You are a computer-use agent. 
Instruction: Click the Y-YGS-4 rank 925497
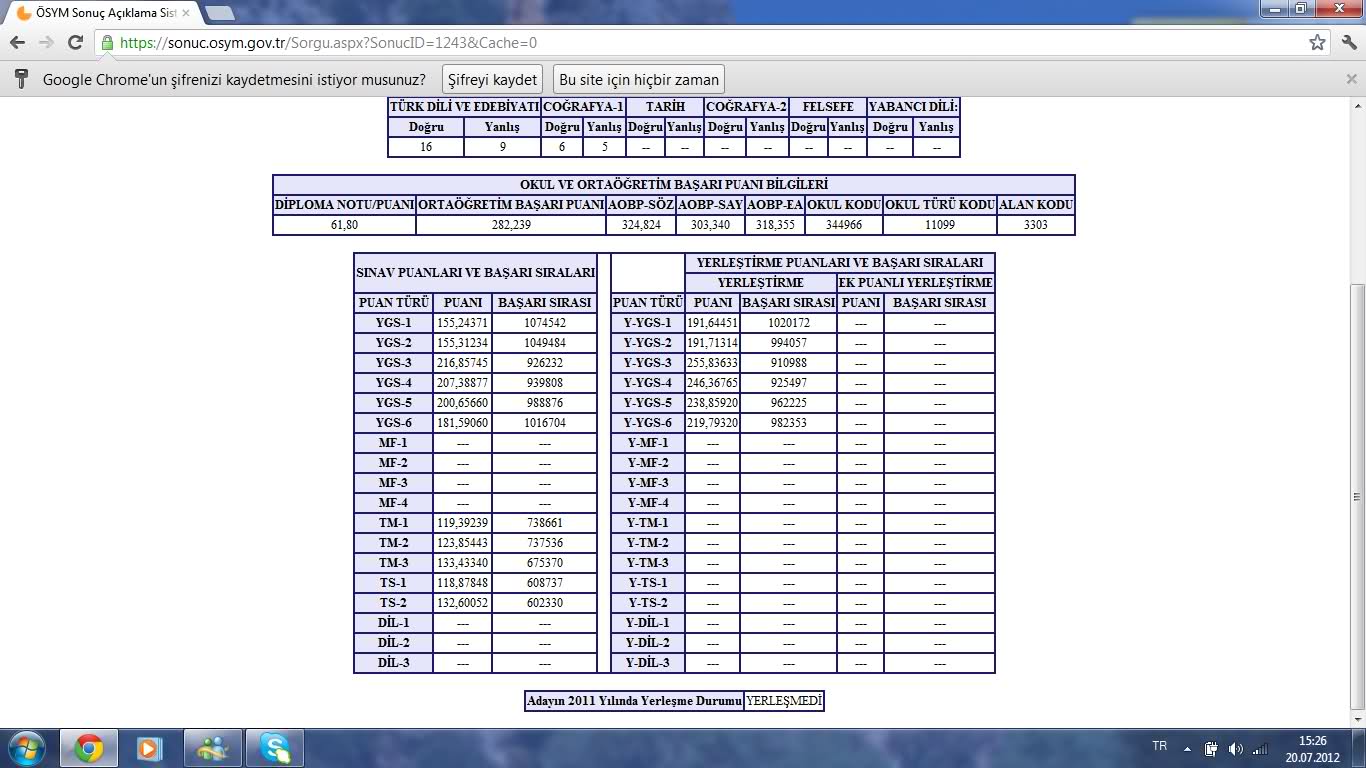(788, 383)
